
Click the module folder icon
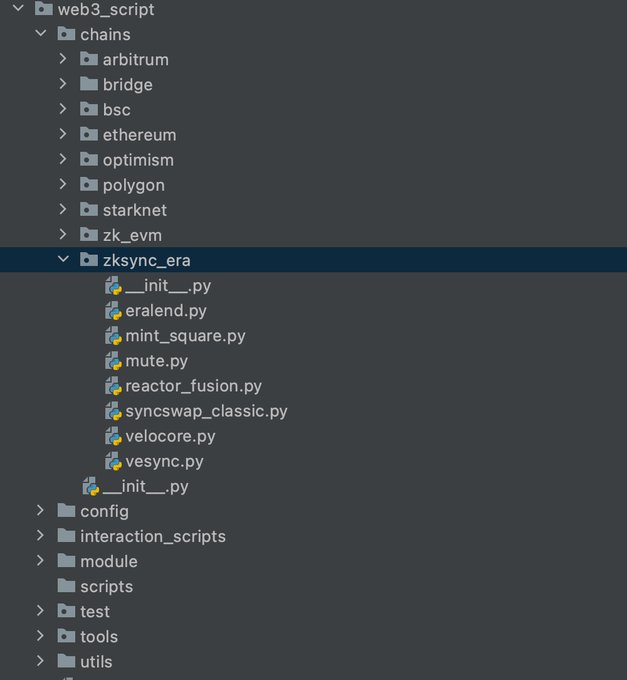pos(66,561)
